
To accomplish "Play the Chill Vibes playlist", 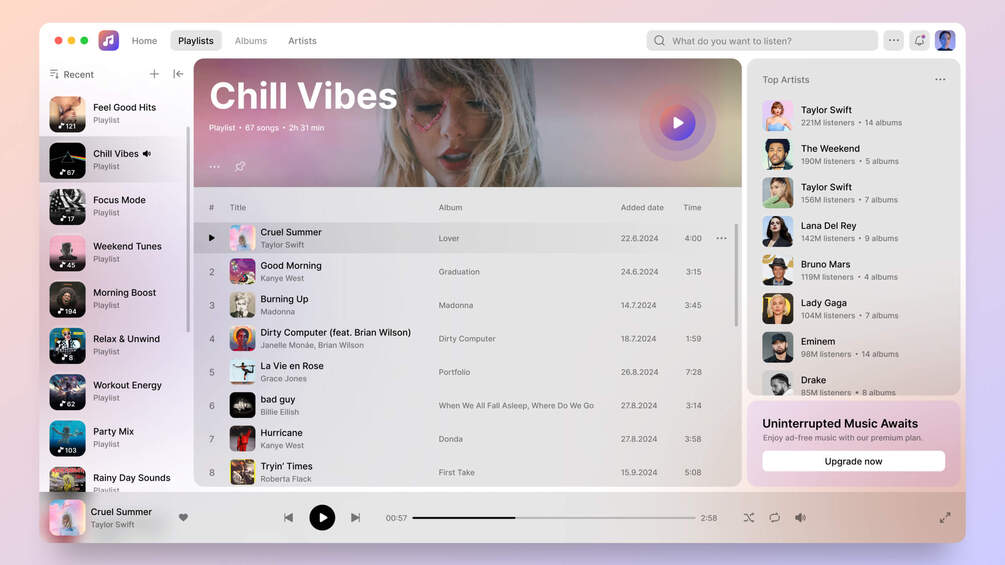I will pos(677,122).
